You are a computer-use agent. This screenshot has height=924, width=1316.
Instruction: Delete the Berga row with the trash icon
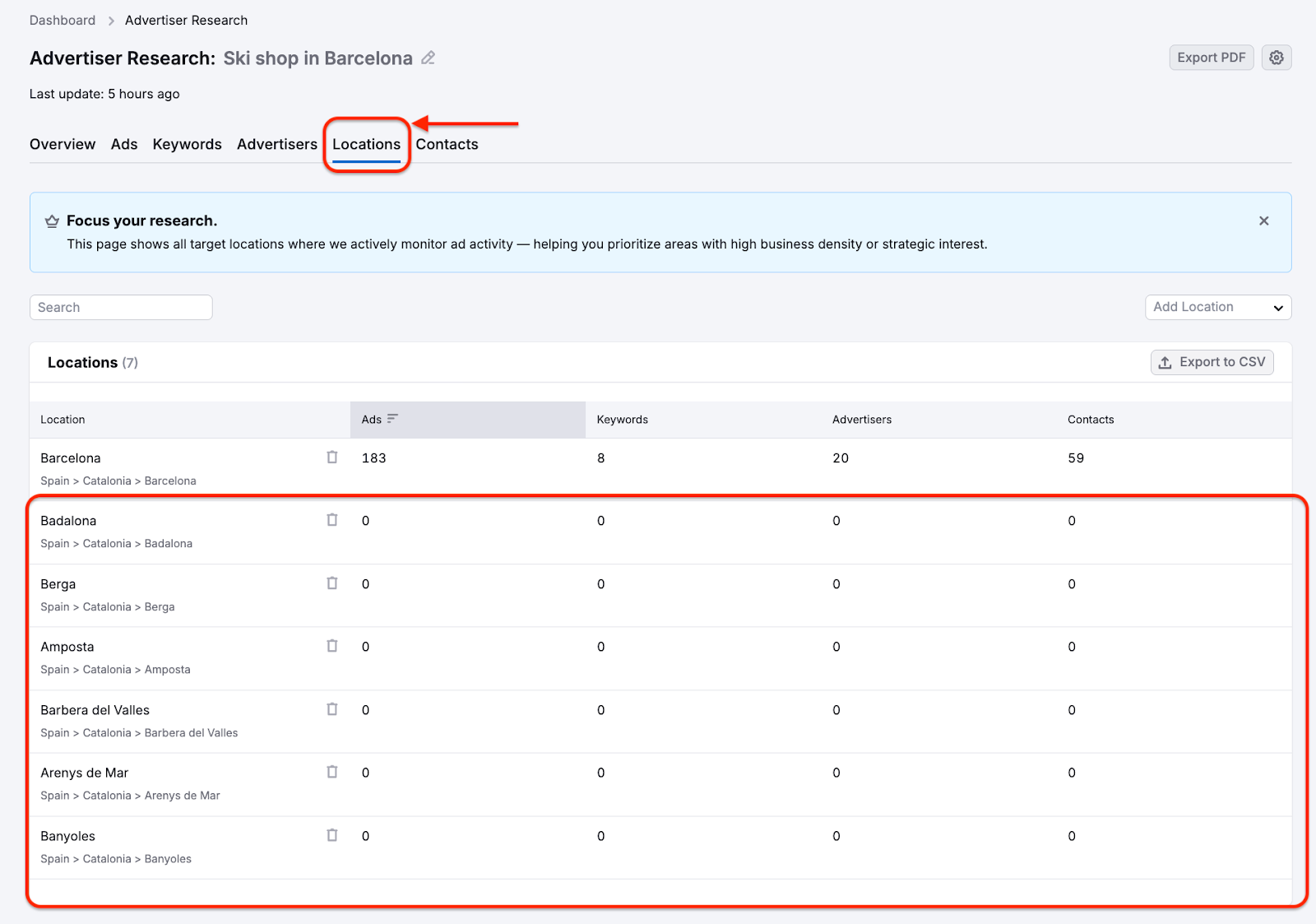[x=332, y=583]
